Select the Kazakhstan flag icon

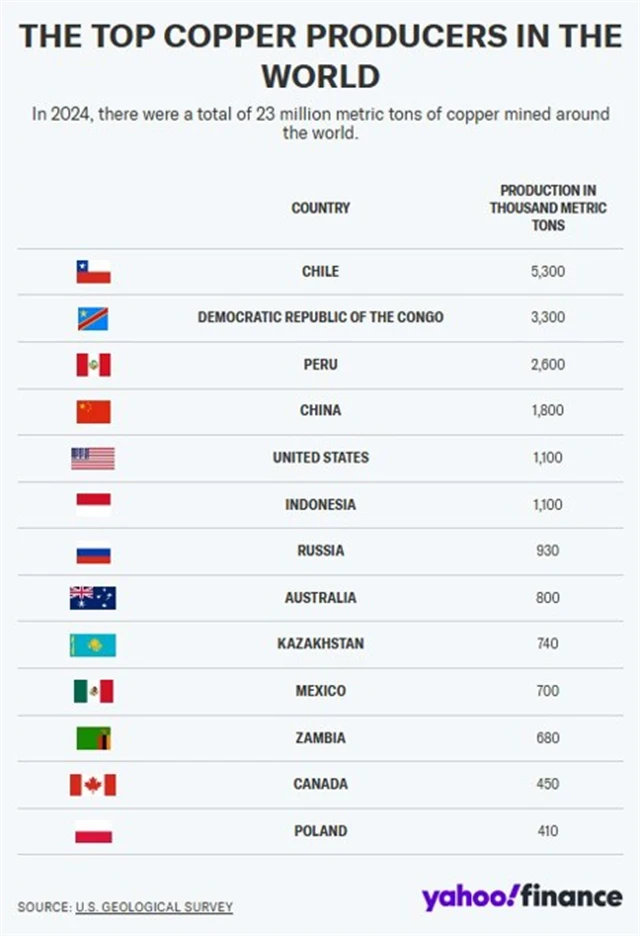[93, 644]
